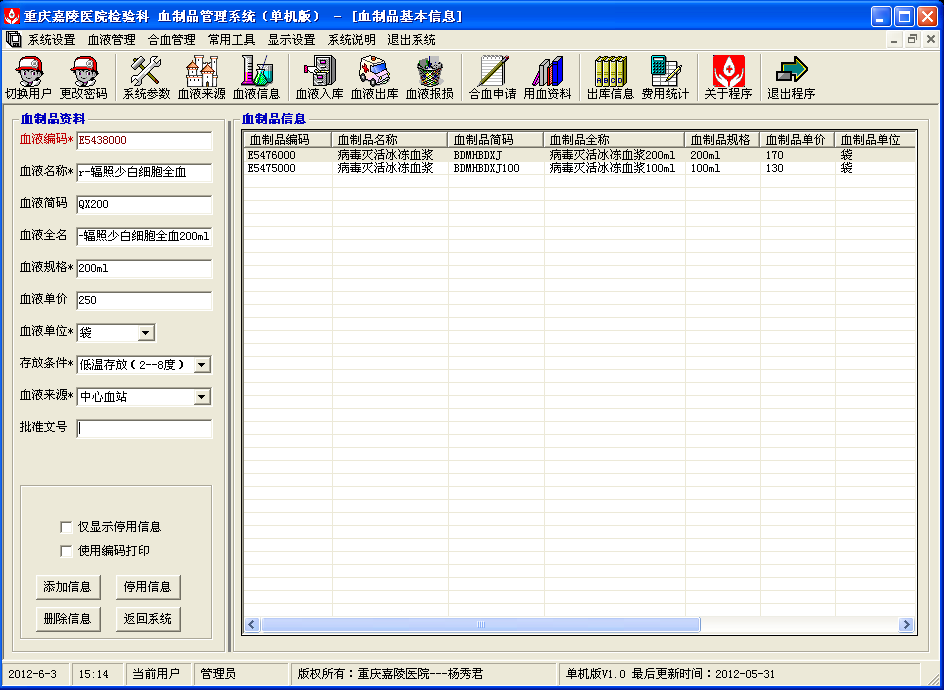Open 出库信息 binders icon

(x=610, y=78)
